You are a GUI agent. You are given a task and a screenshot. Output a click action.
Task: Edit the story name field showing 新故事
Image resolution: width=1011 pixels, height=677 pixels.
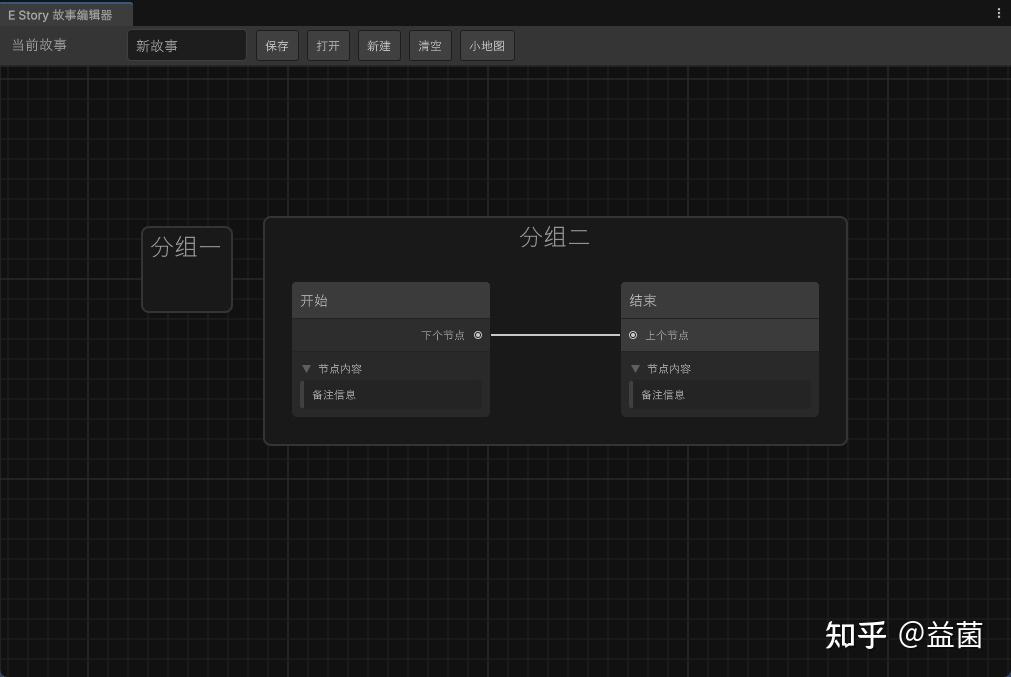point(186,44)
